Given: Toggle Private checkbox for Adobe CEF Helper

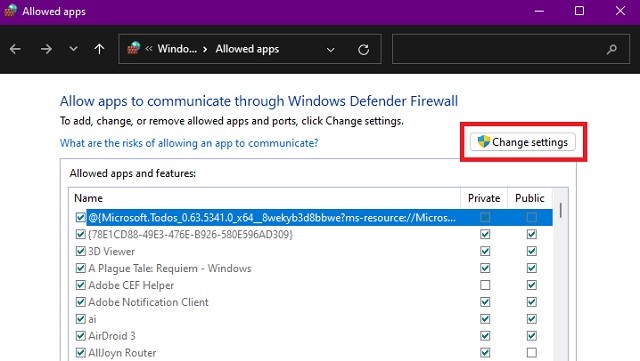Looking at the screenshot, I should (x=485, y=285).
